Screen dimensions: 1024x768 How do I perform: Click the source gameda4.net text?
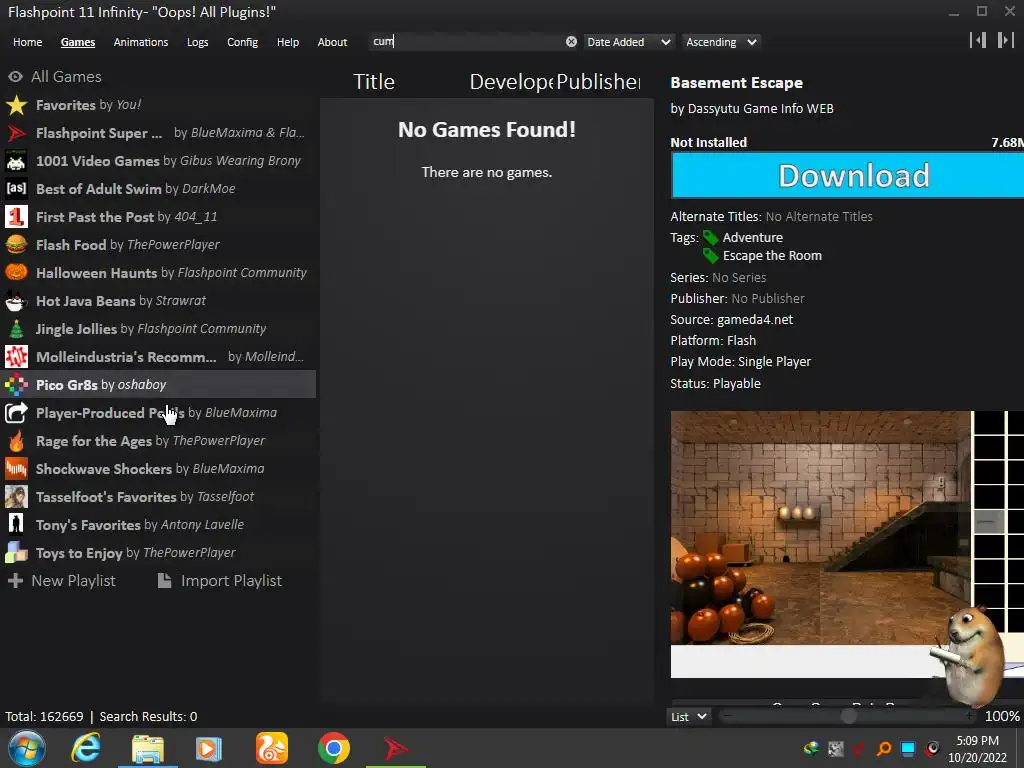point(755,319)
